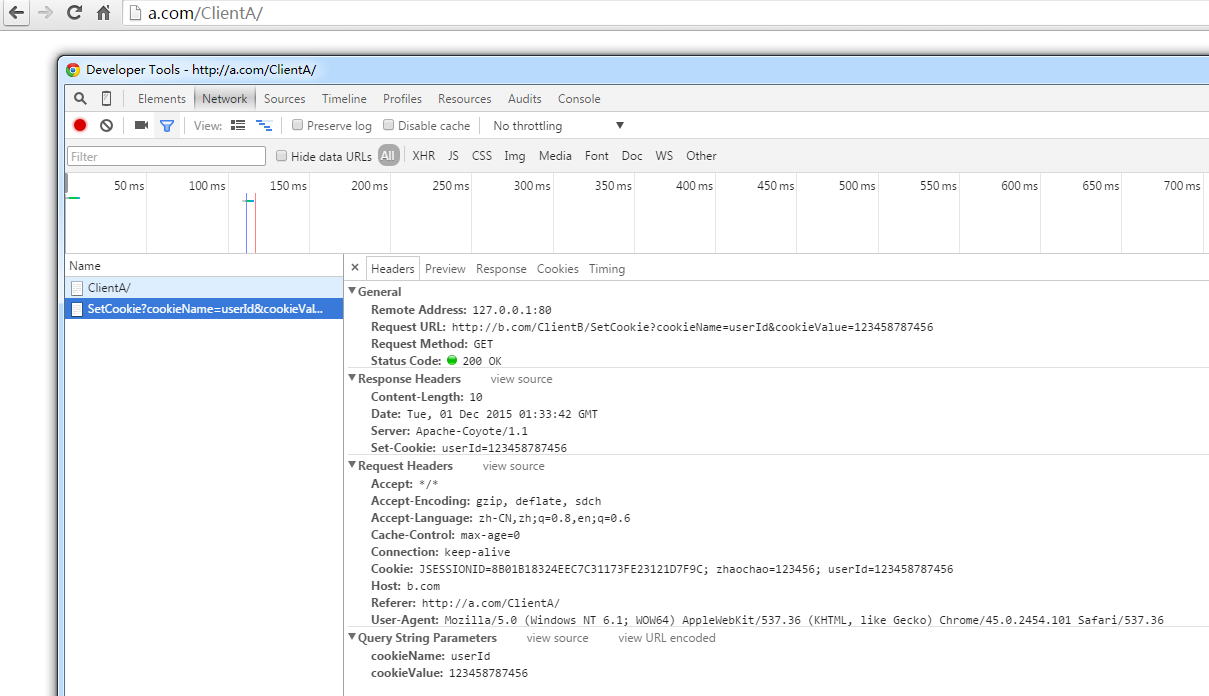Click the view URL encoded link
Viewport: 1209px width, 696px height.
(667, 638)
